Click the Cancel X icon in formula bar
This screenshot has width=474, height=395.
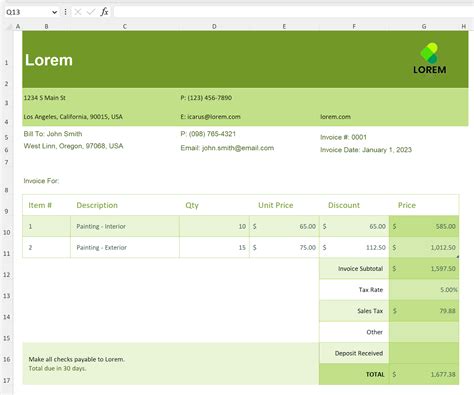coord(78,12)
